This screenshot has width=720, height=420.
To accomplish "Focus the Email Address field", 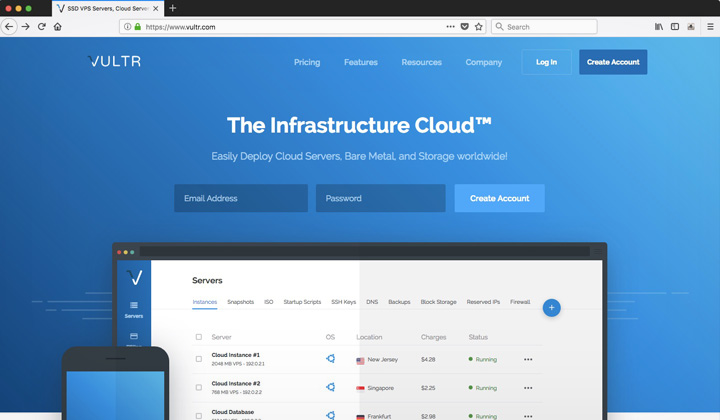I will click(x=241, y=198).
